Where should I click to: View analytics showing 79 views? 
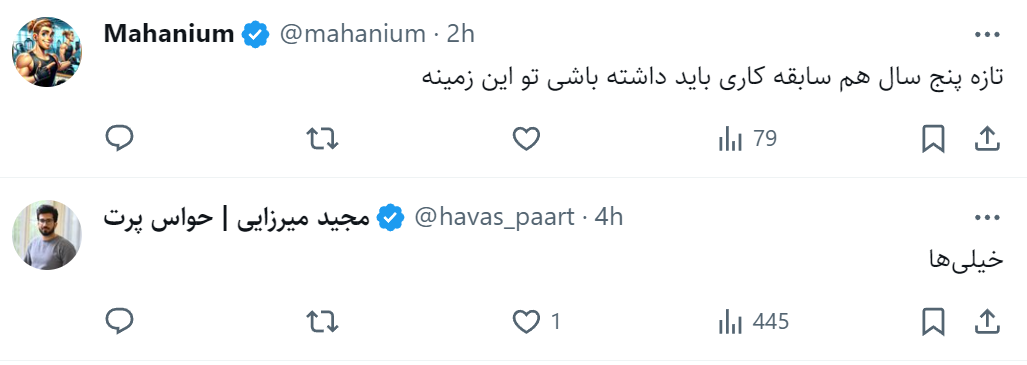pos(747,139)
